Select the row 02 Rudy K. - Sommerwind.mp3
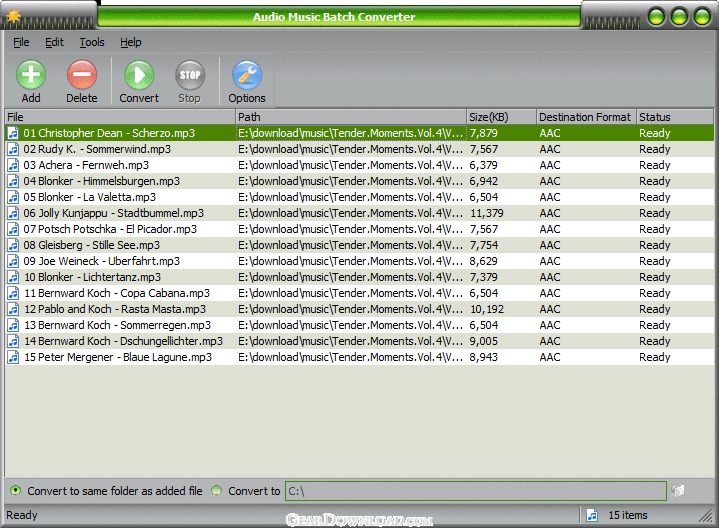 point(360,149)
